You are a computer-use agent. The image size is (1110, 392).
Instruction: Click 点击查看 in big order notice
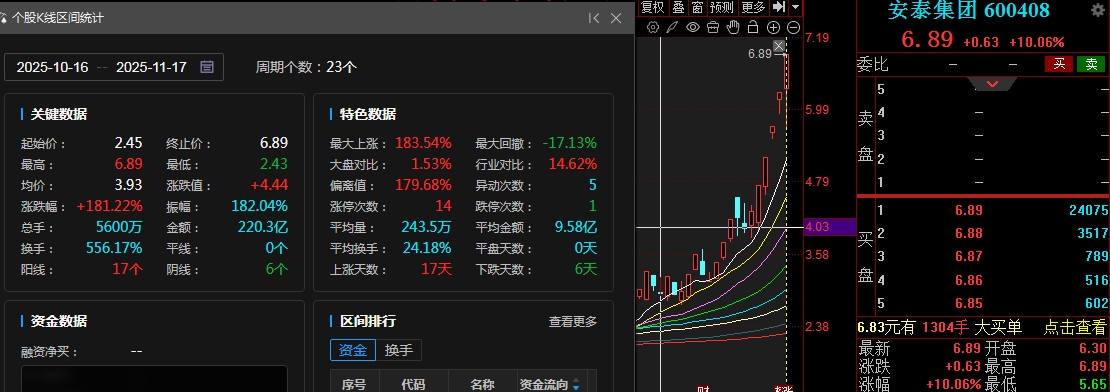(1074, 327)
